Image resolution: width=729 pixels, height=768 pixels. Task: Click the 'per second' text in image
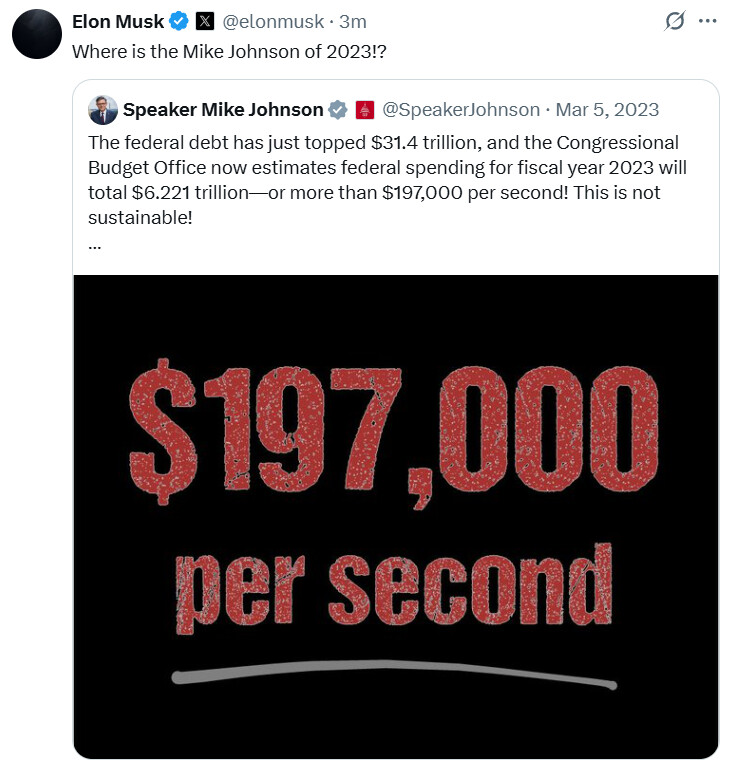[393, 592]
